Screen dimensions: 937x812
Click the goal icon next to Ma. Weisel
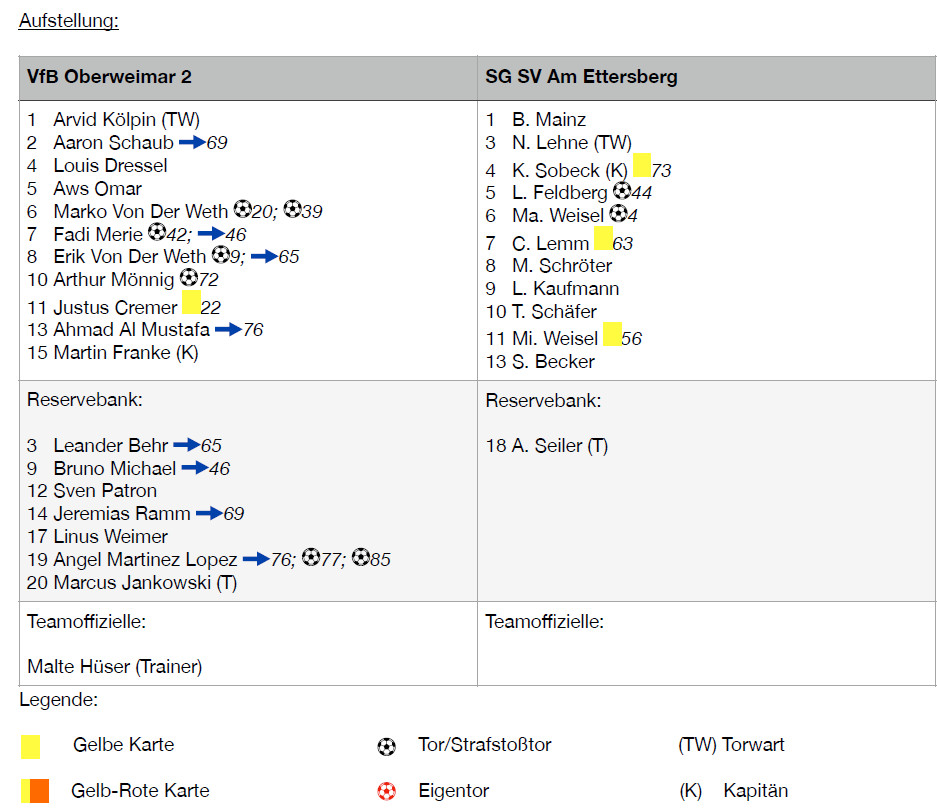coord(618,213)
